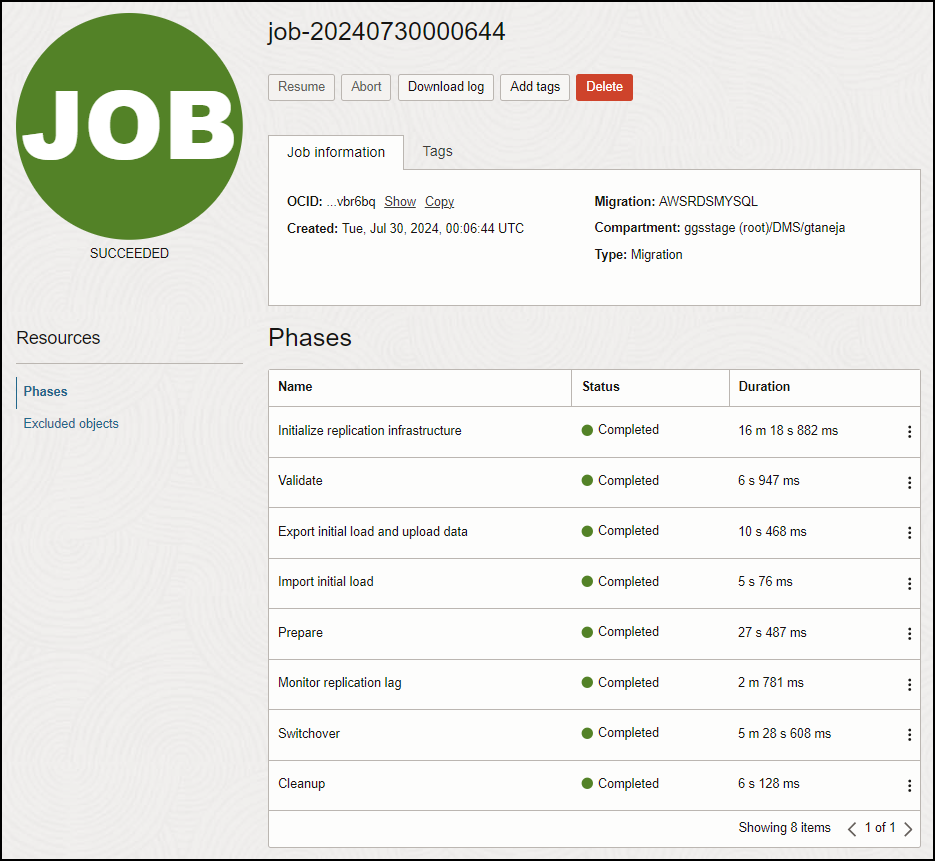The image size is (936, 861).
Task: Delete the migration job
Action: click(x=604, y=87)
